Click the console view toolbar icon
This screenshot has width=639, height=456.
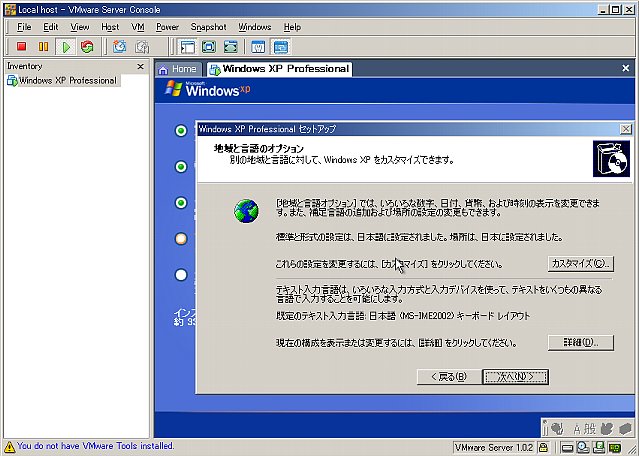tap(281, 47)
